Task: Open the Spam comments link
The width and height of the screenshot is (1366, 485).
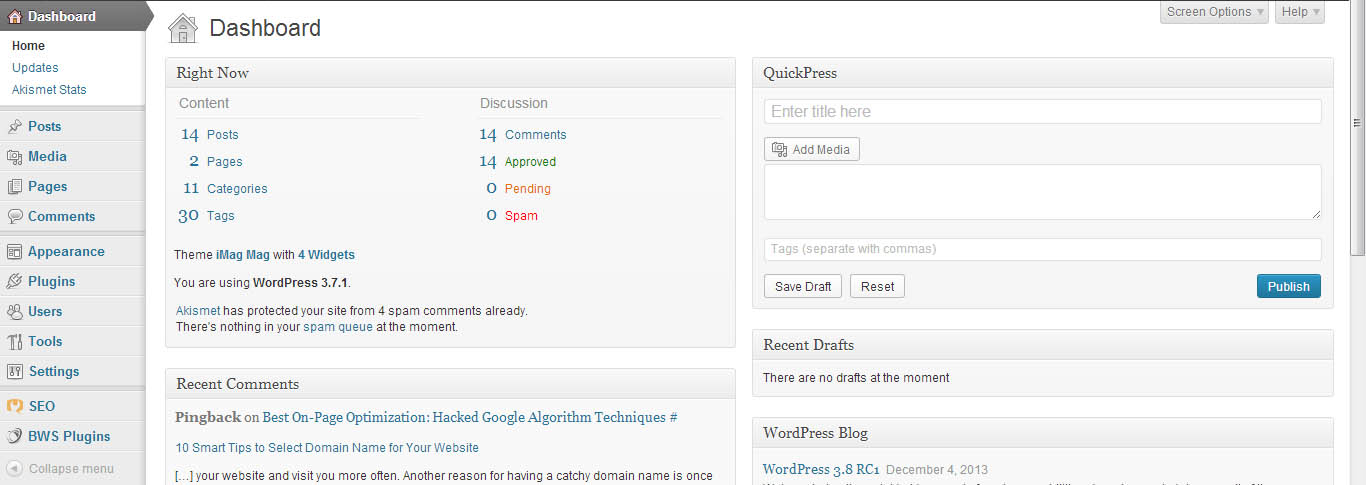Action: pyautogui.click(x=521, y=216)
